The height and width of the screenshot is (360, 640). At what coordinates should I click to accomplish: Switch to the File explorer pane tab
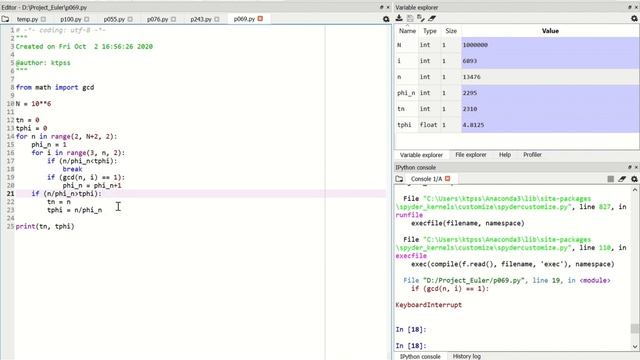pos(471,155)
